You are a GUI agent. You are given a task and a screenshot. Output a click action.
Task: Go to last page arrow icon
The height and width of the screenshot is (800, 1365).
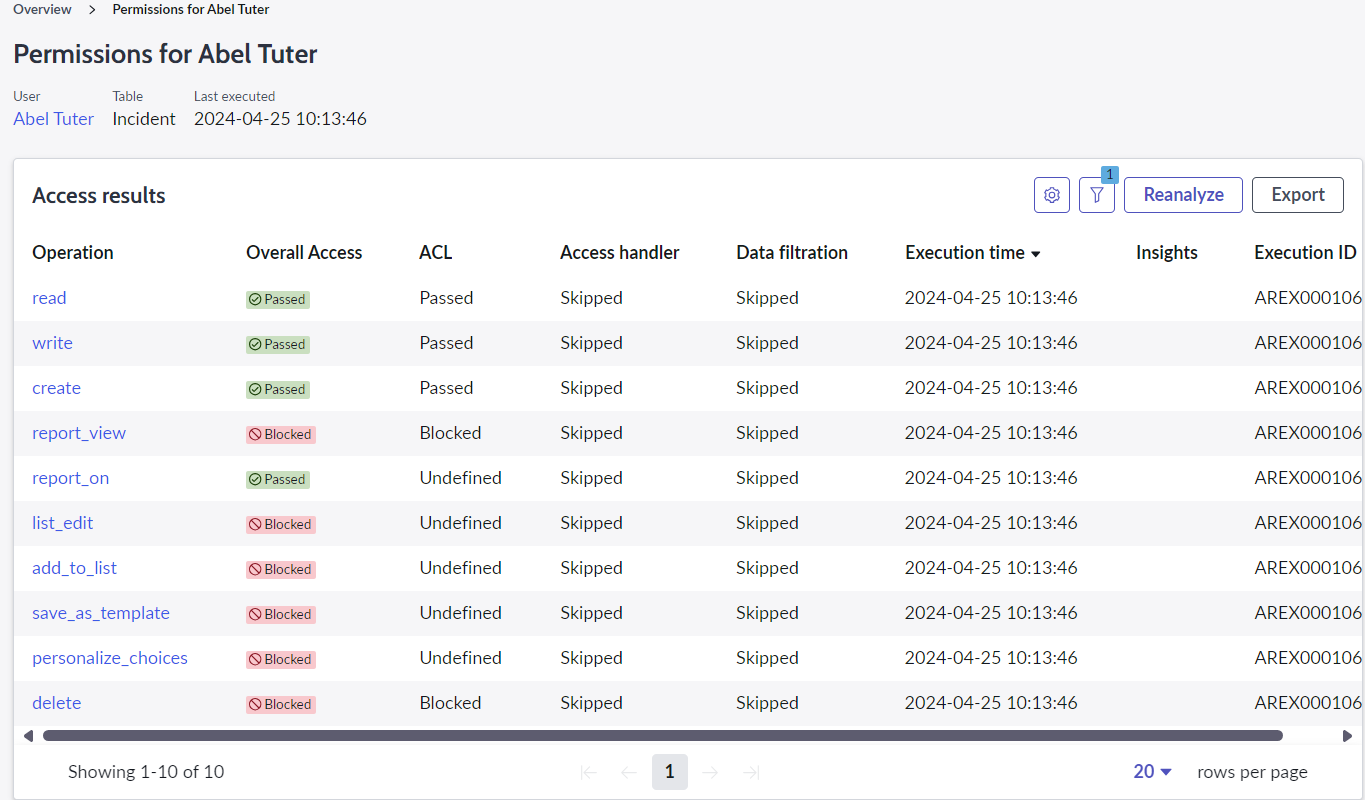tap(752, 772)
